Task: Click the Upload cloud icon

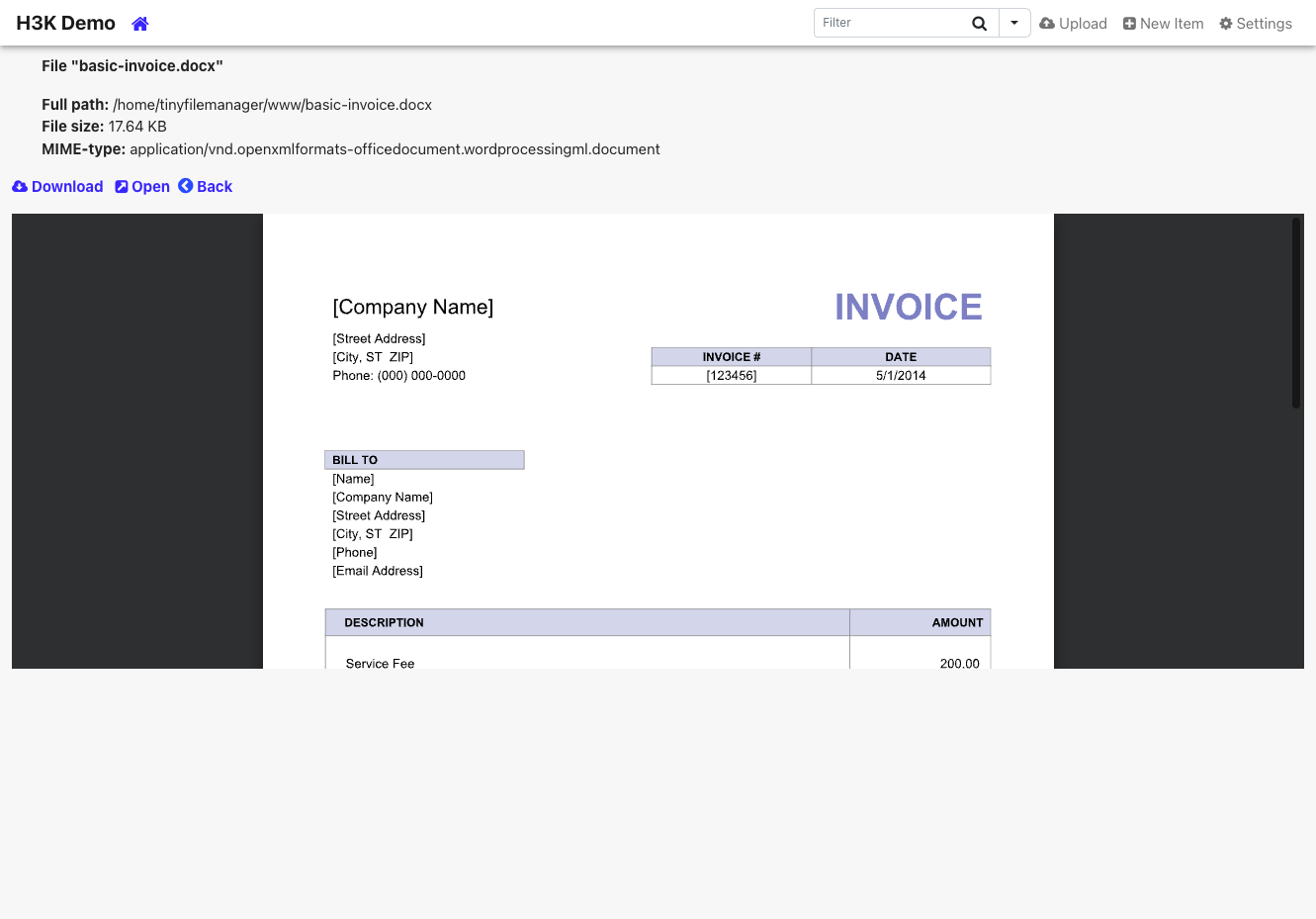Action: 1047,24
